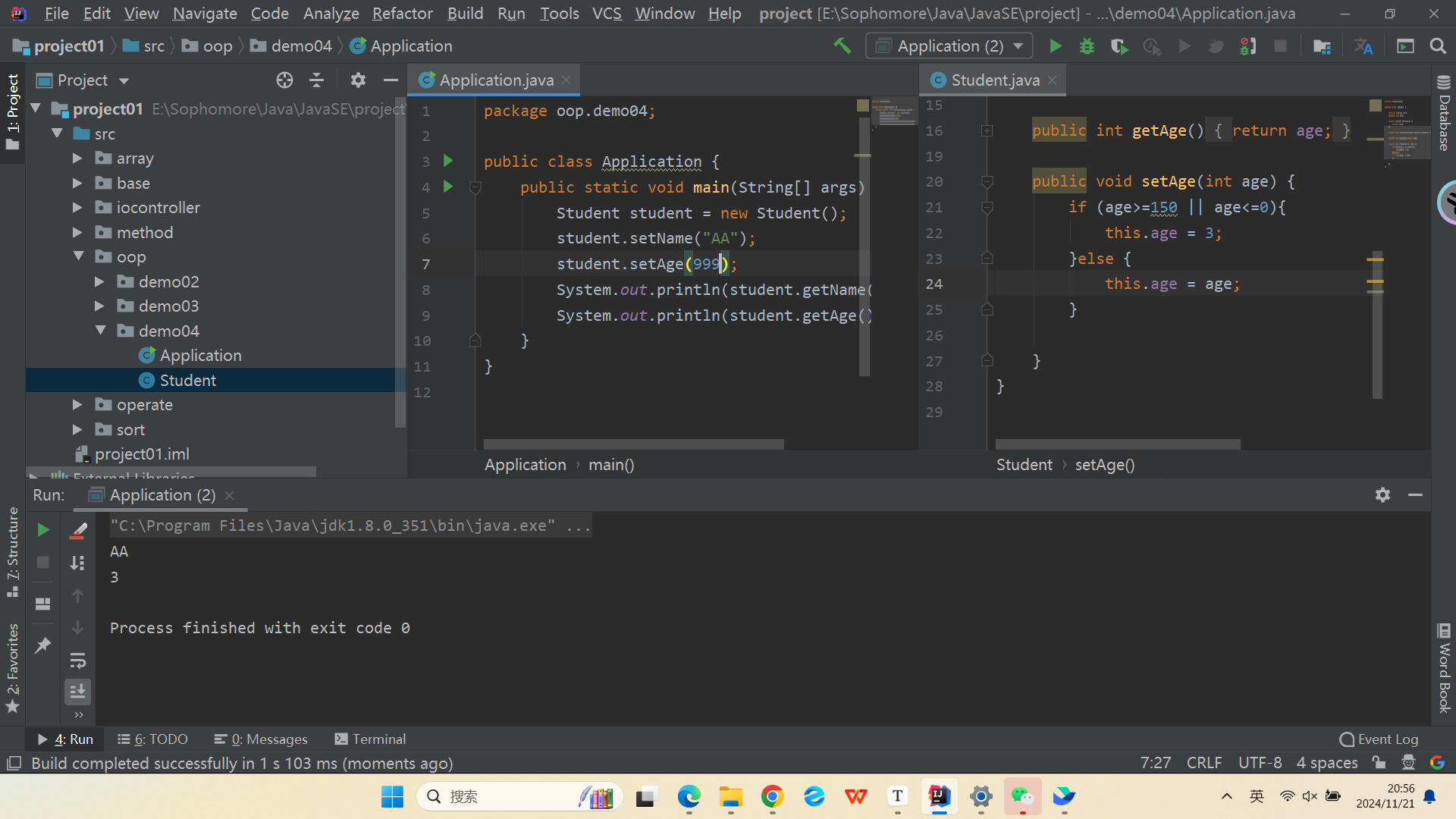Viewport: 1456px width, 819px height.
Task: Toggle pin tab in Run panel
Action: coord(43,645)
